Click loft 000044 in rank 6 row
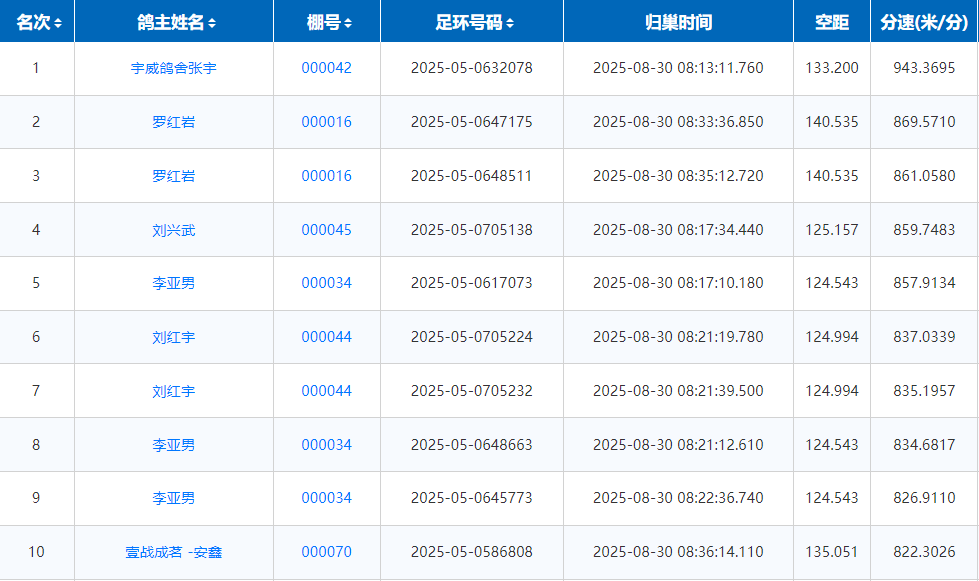Screen dimensions: 979x581 coord(327,337)
